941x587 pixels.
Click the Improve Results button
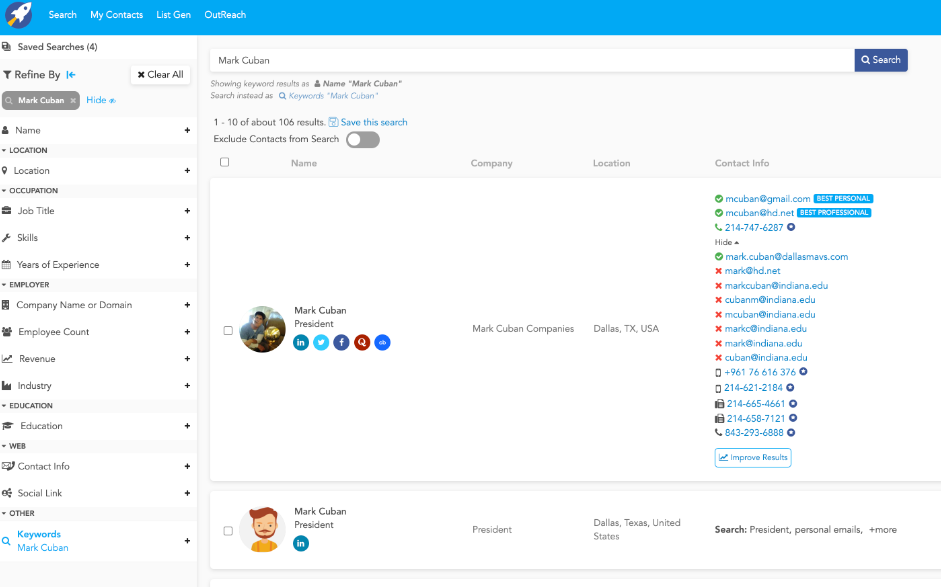(753, 457)
